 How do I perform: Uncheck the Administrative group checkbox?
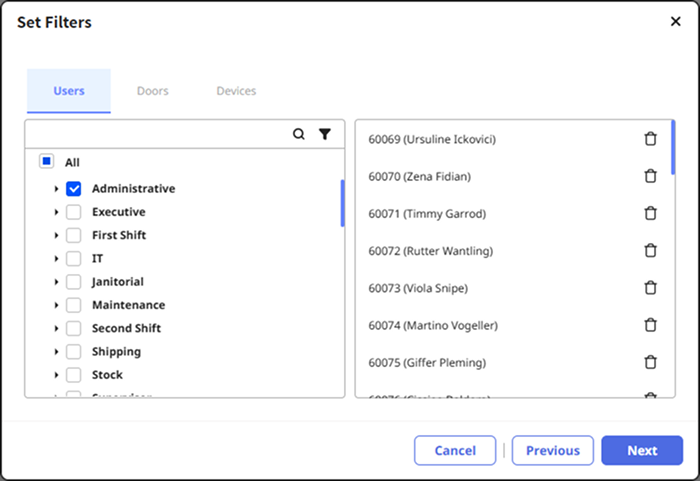[x=74, y=189]
